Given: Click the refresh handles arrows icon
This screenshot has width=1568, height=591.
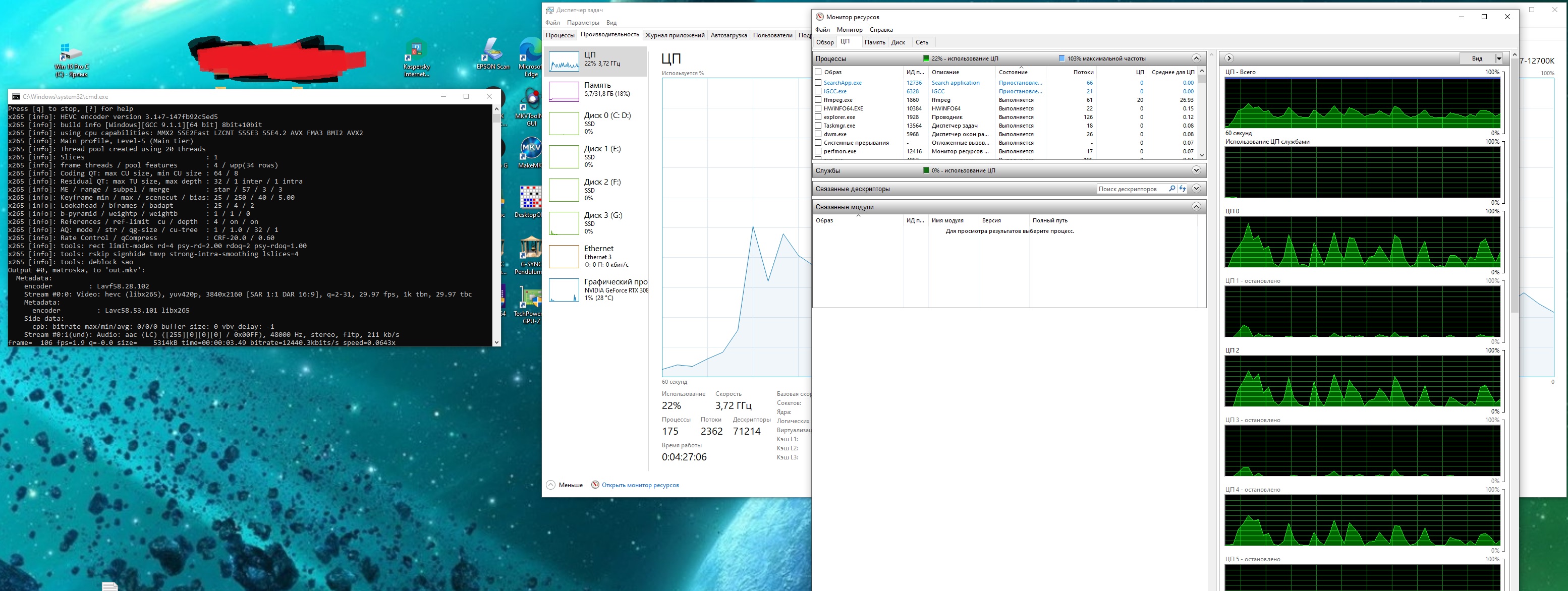Looking at the screenshot, I should 1182,189.
